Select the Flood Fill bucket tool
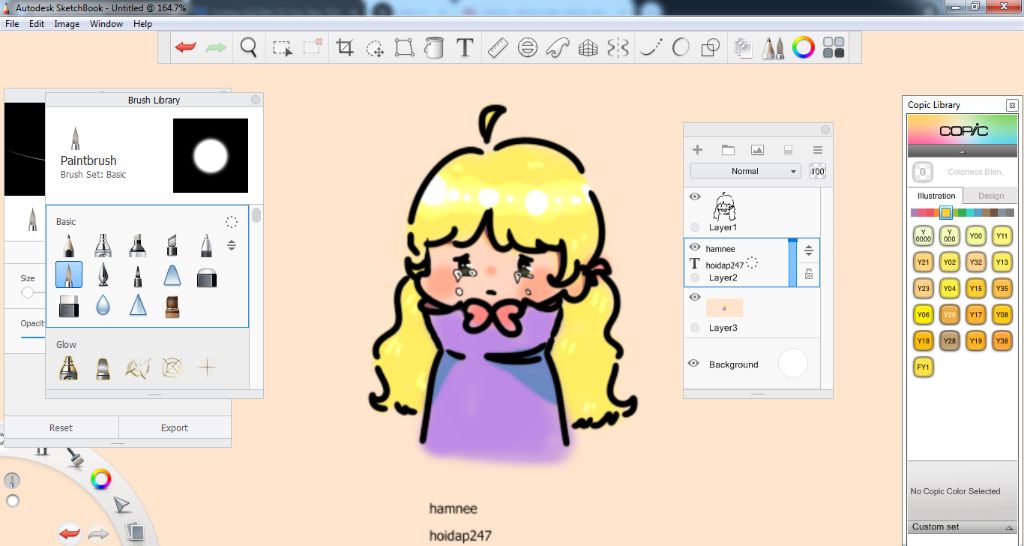The width and height of the screenshot is (1024, 546). (x=434, y=48)
